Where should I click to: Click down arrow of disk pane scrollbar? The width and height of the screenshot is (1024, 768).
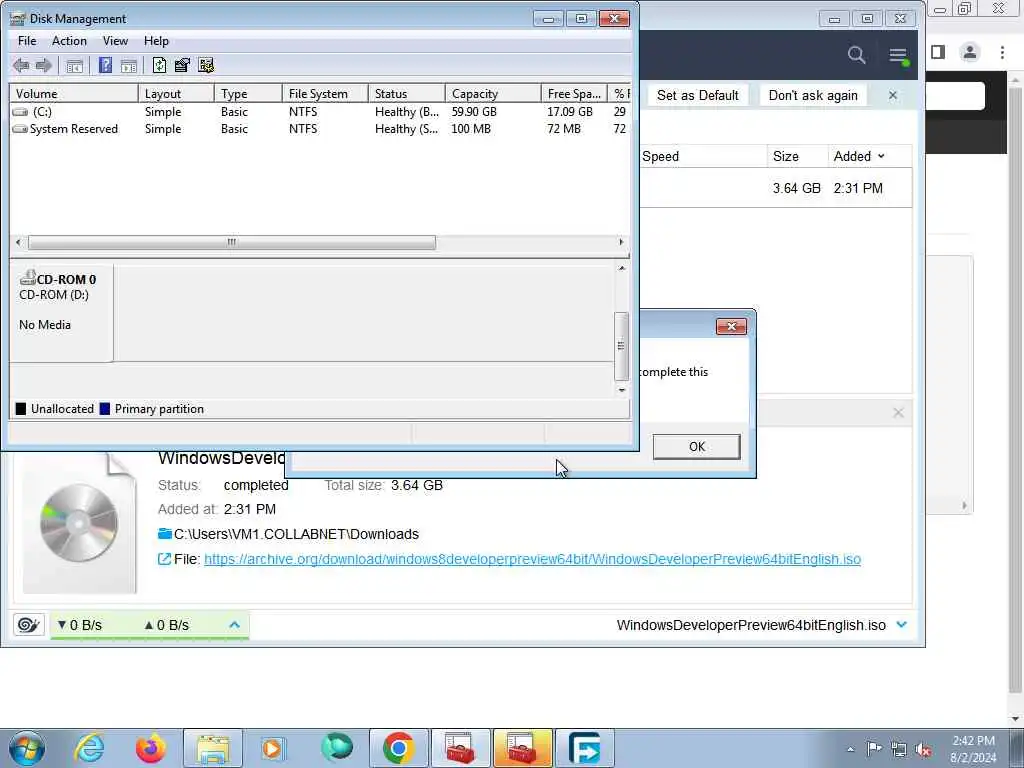[x=622, y=390]
